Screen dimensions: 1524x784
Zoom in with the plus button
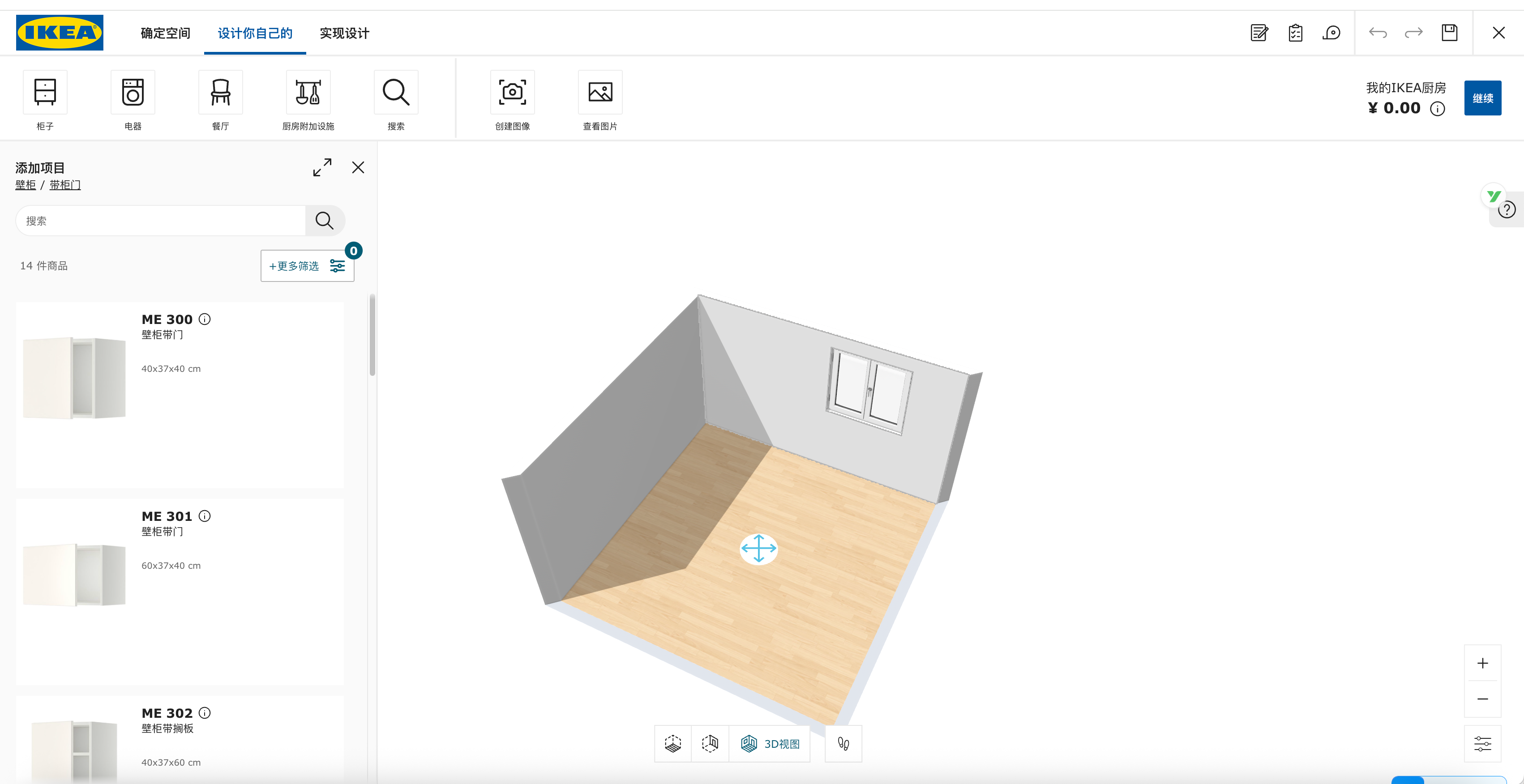point(1482,663)
